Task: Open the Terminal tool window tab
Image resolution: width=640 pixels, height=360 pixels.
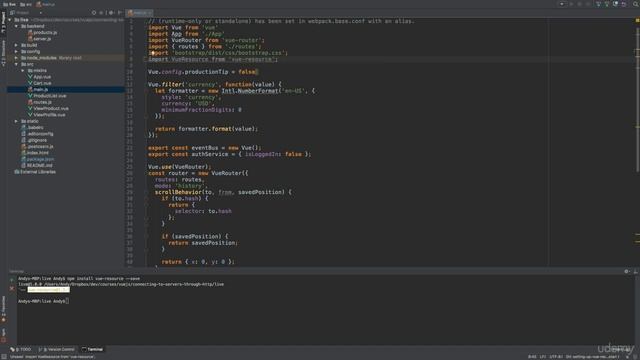Action: 92,349
